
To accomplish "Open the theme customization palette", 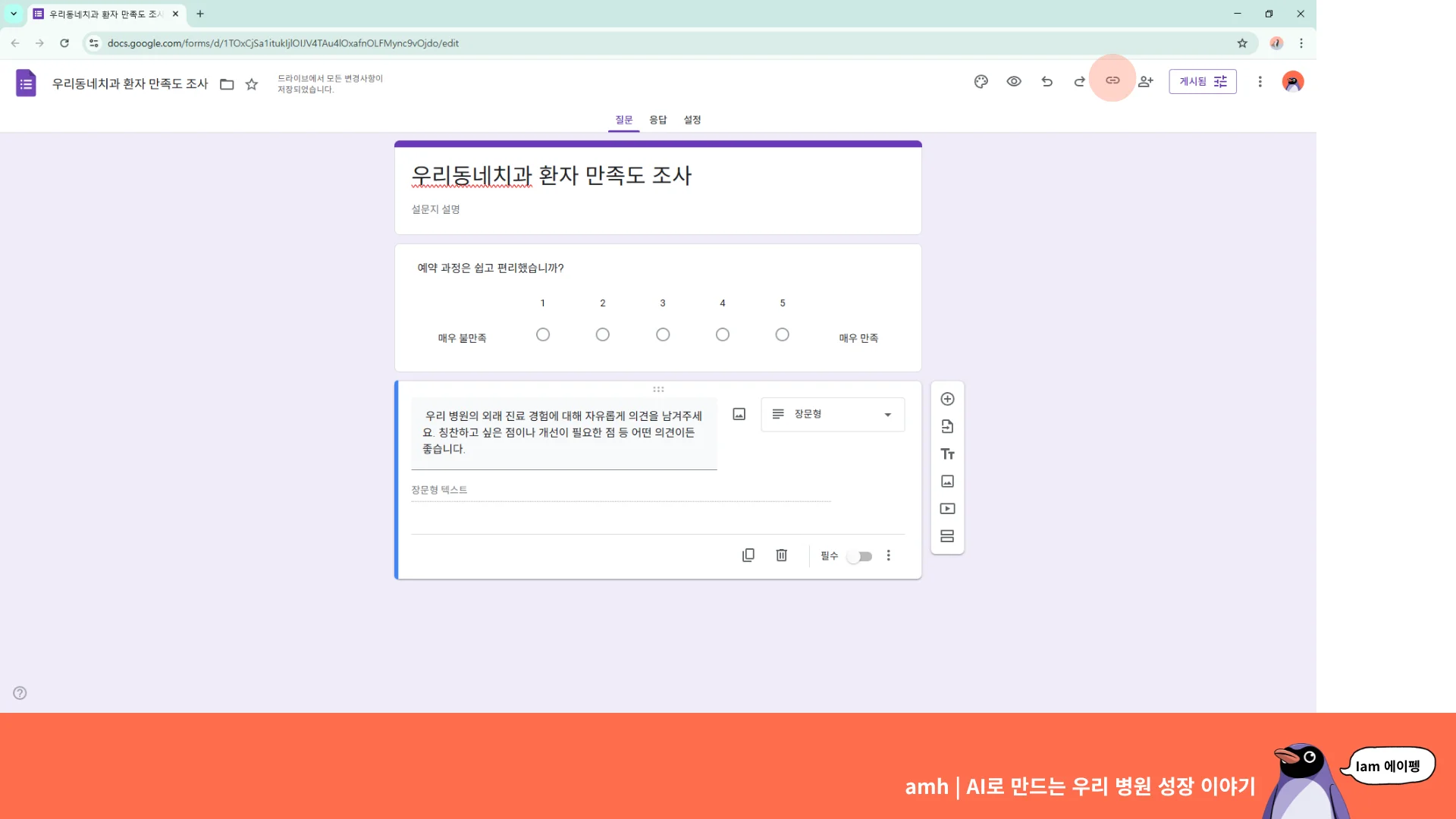I will point(981,81).
